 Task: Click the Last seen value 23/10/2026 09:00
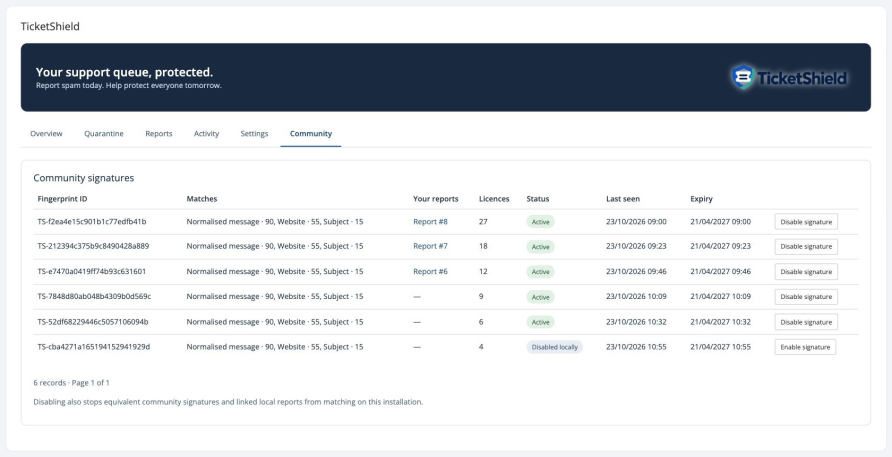(637, 222)
